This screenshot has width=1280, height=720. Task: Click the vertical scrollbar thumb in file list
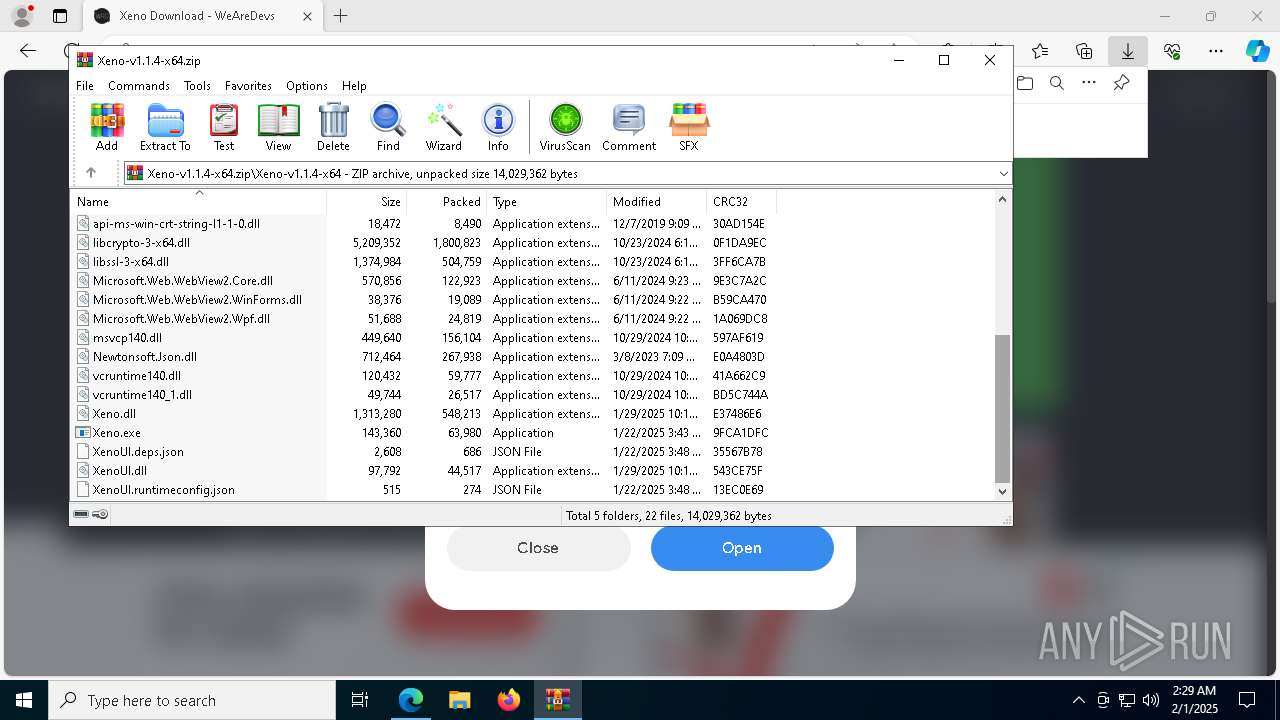click(1003, 409)
